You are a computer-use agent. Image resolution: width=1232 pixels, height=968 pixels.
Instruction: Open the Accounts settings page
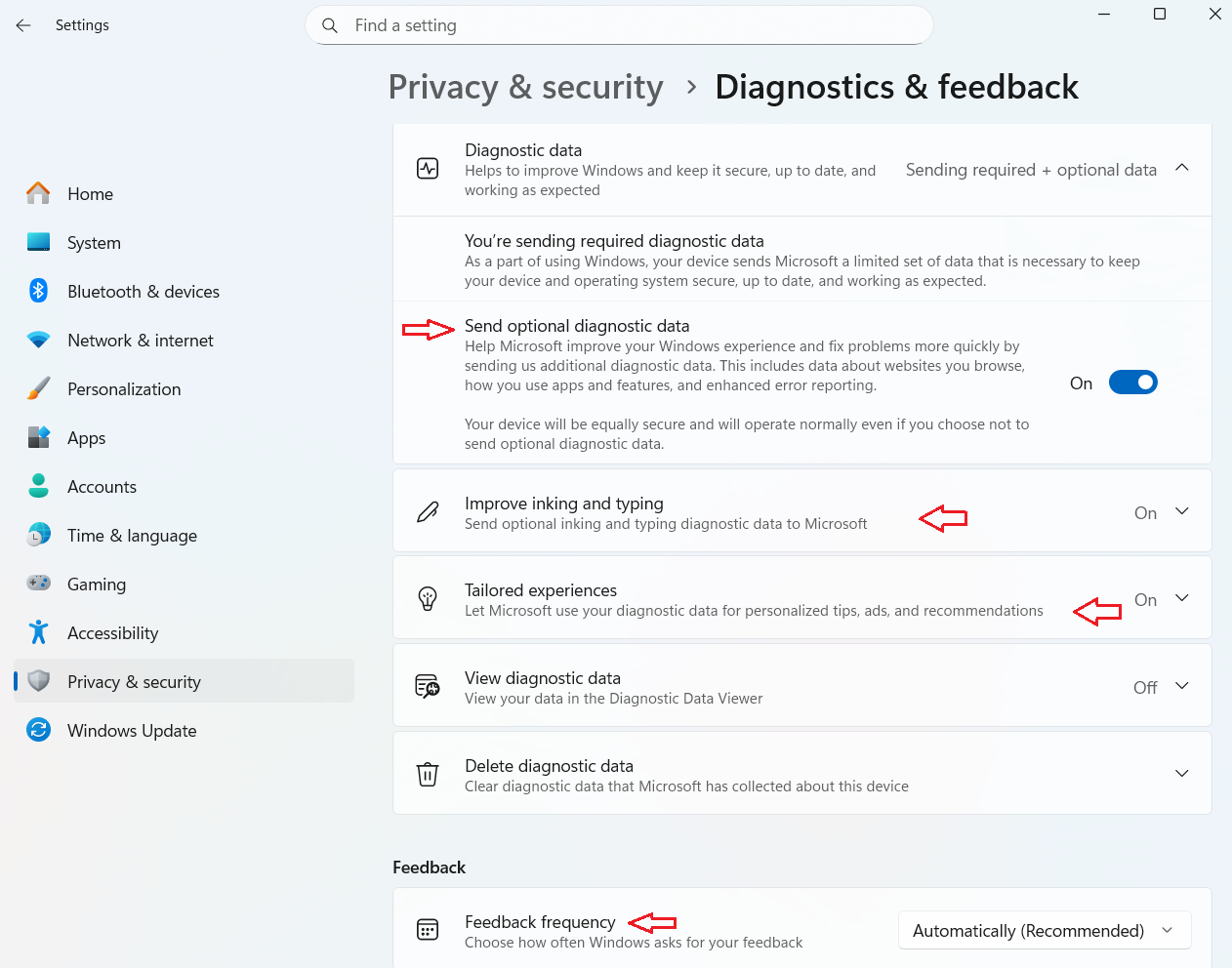(102, 487)
